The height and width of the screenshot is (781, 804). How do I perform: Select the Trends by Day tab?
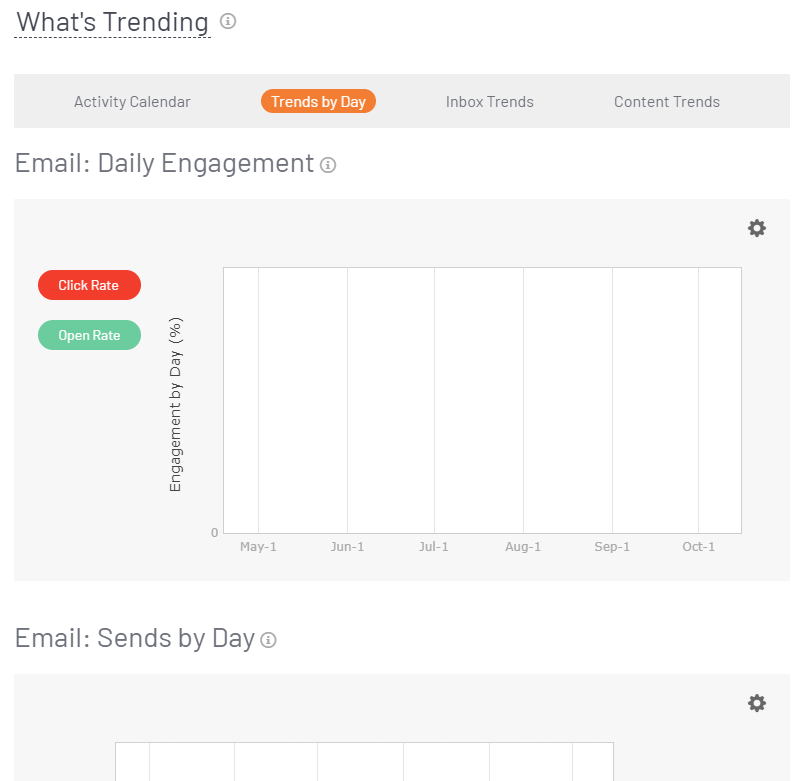(x=318, y=101)
